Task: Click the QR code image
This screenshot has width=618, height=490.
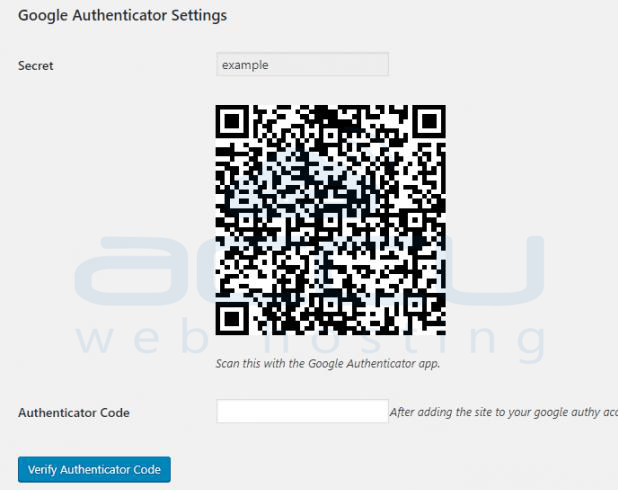Action: pyautogui.click(x=330, y=220)
